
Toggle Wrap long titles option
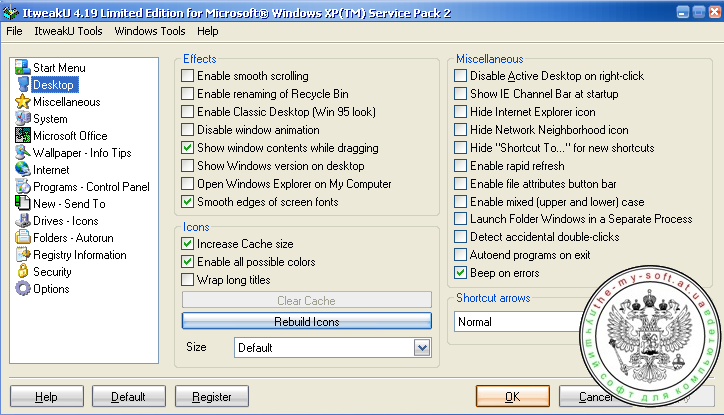click(188, 280)
